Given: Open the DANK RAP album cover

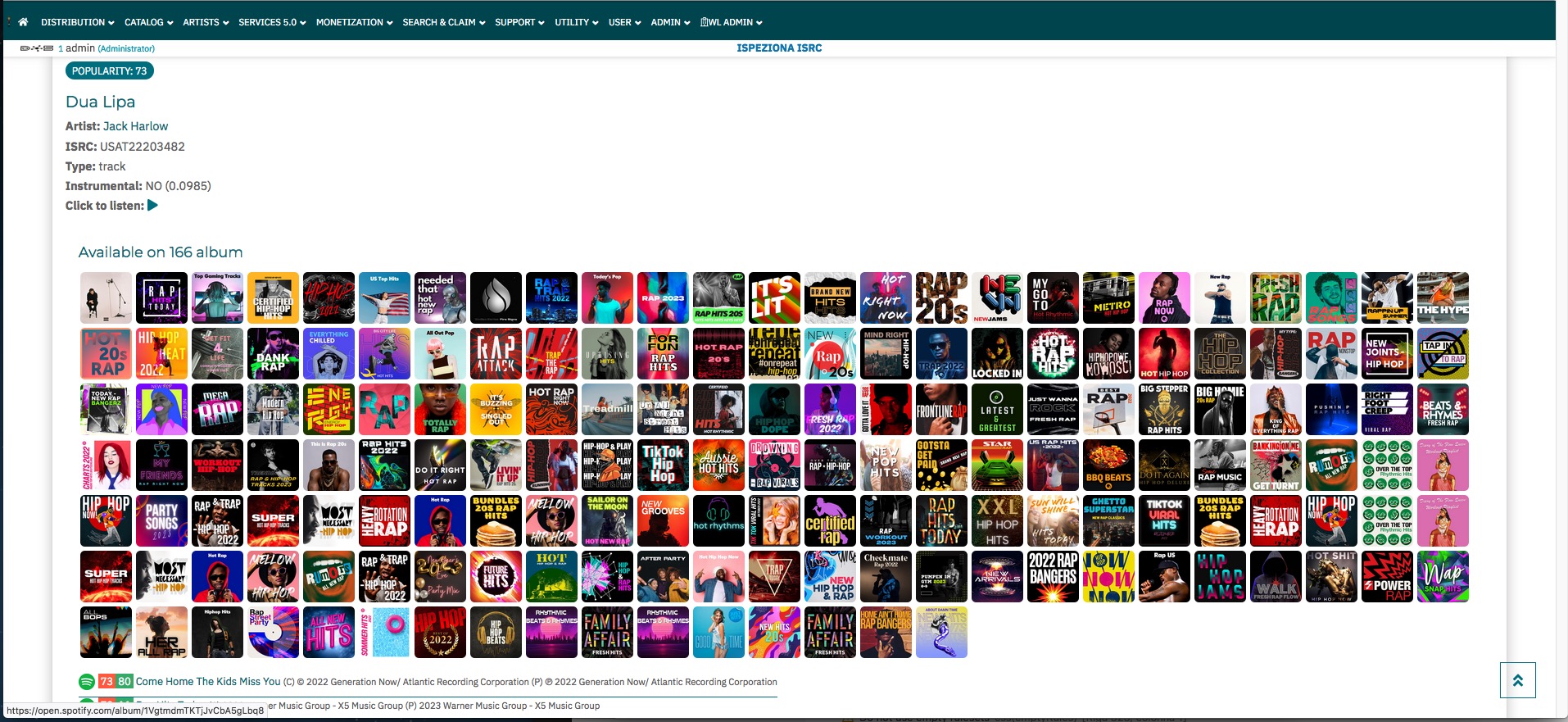Looking at the screenshot, I should [x=273, y=353].
